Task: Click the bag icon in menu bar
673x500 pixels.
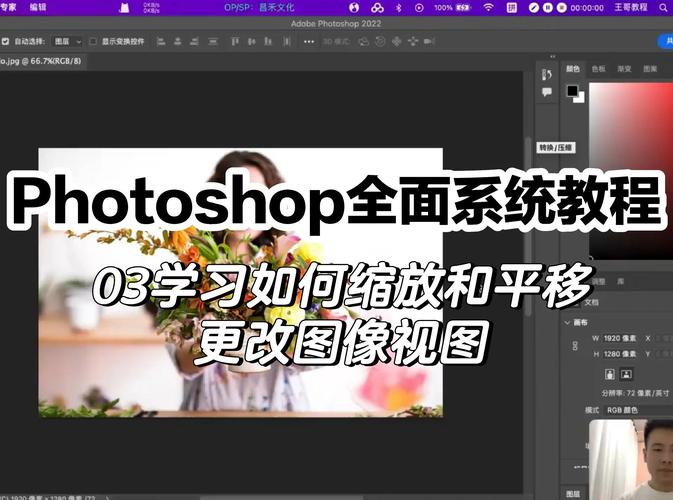Action: 124,7
